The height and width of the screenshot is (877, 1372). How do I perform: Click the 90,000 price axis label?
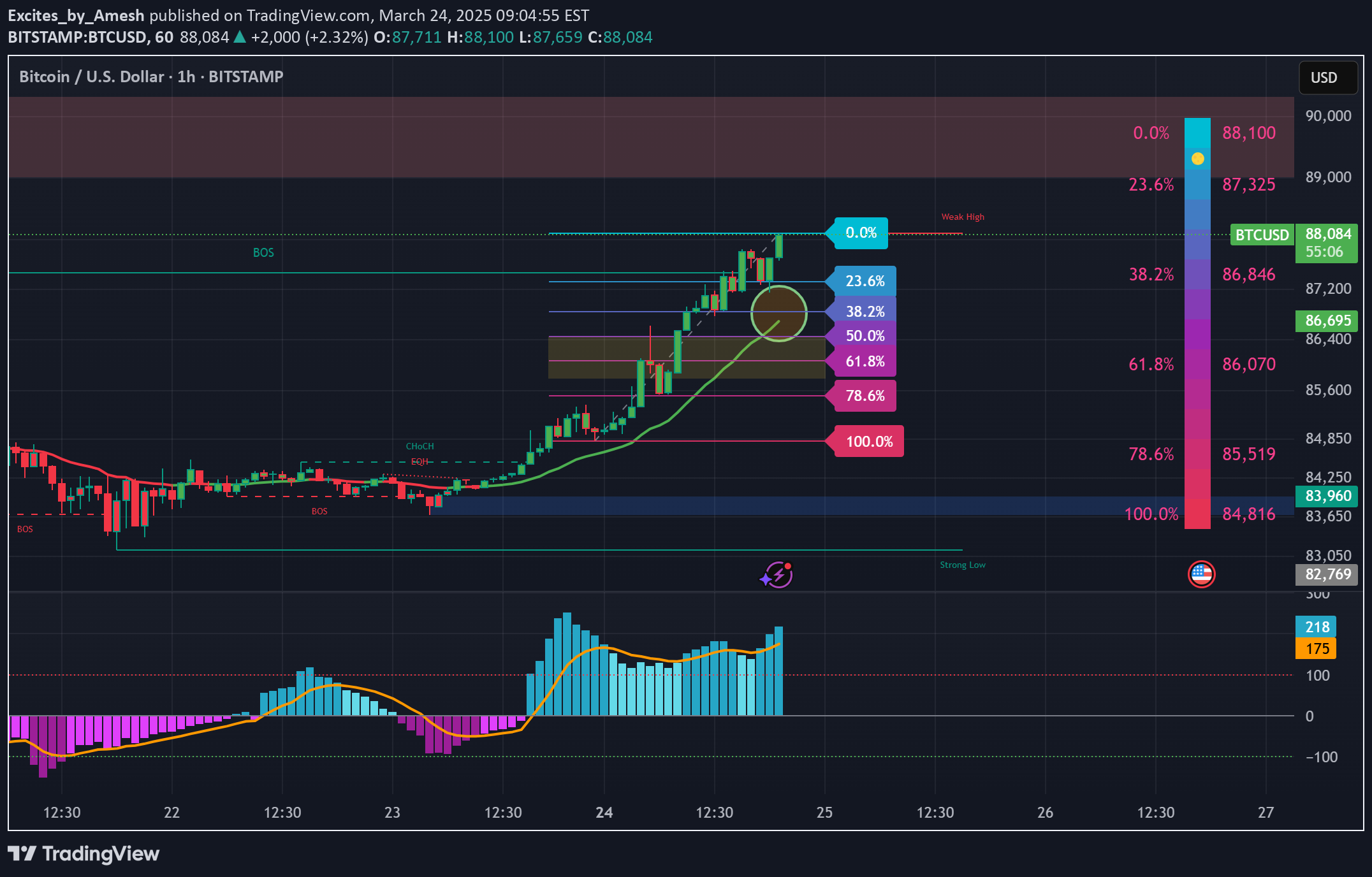[x=1328, y=116]
